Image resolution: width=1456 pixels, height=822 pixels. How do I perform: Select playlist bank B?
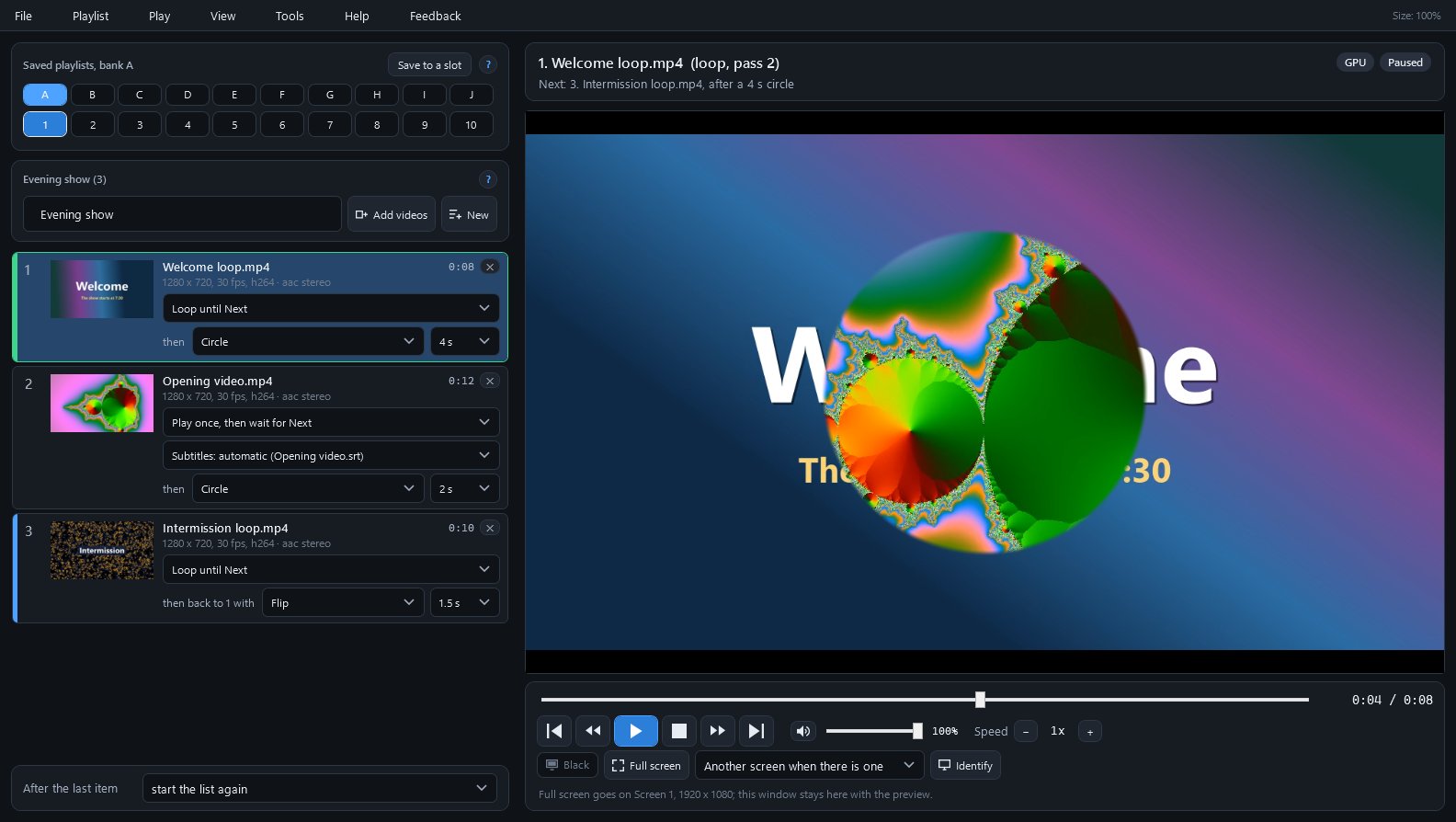point(92,95)
